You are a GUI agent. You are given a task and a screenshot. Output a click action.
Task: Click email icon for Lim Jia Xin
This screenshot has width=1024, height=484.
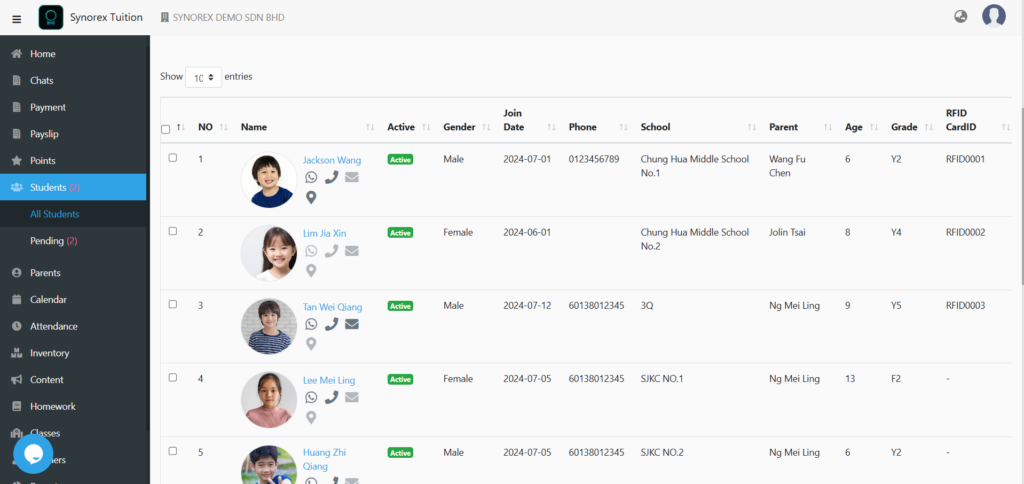352,251
